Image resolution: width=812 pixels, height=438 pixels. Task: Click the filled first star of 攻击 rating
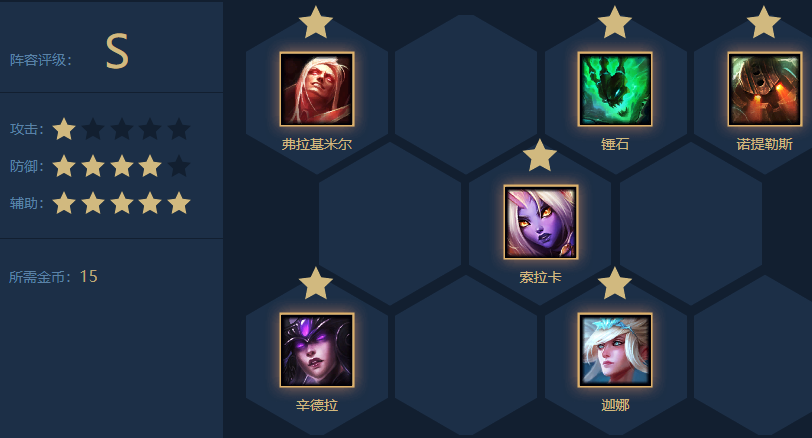64,129
